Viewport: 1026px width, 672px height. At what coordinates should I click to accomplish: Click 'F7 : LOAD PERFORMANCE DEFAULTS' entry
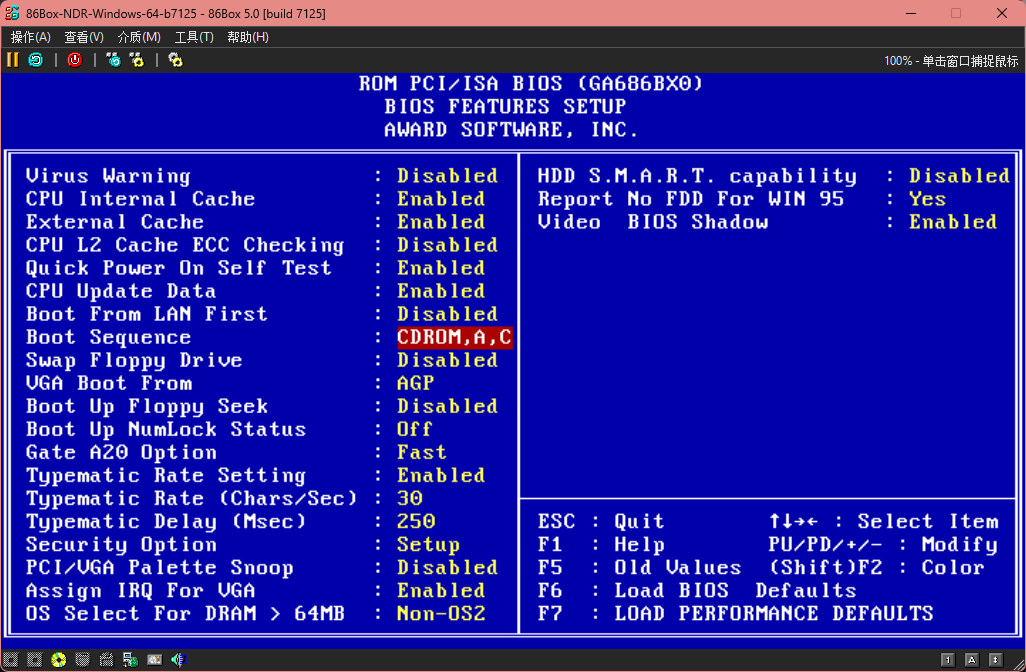pyautogui.click(x=735, y=614)
